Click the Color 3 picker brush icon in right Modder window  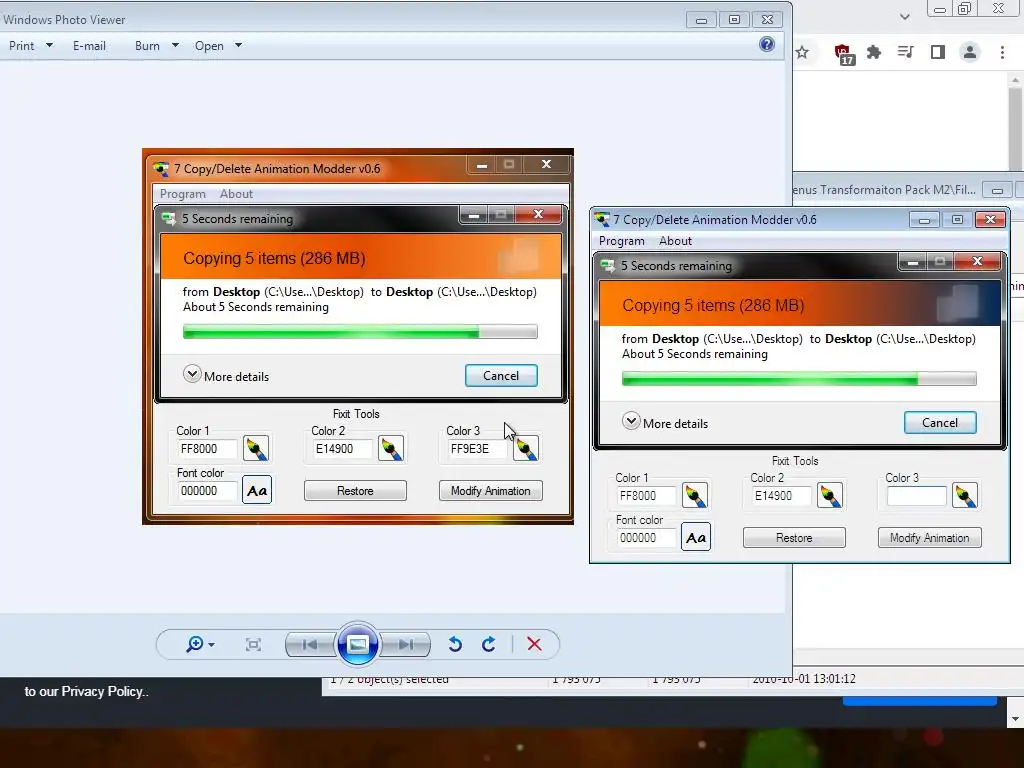965,496
